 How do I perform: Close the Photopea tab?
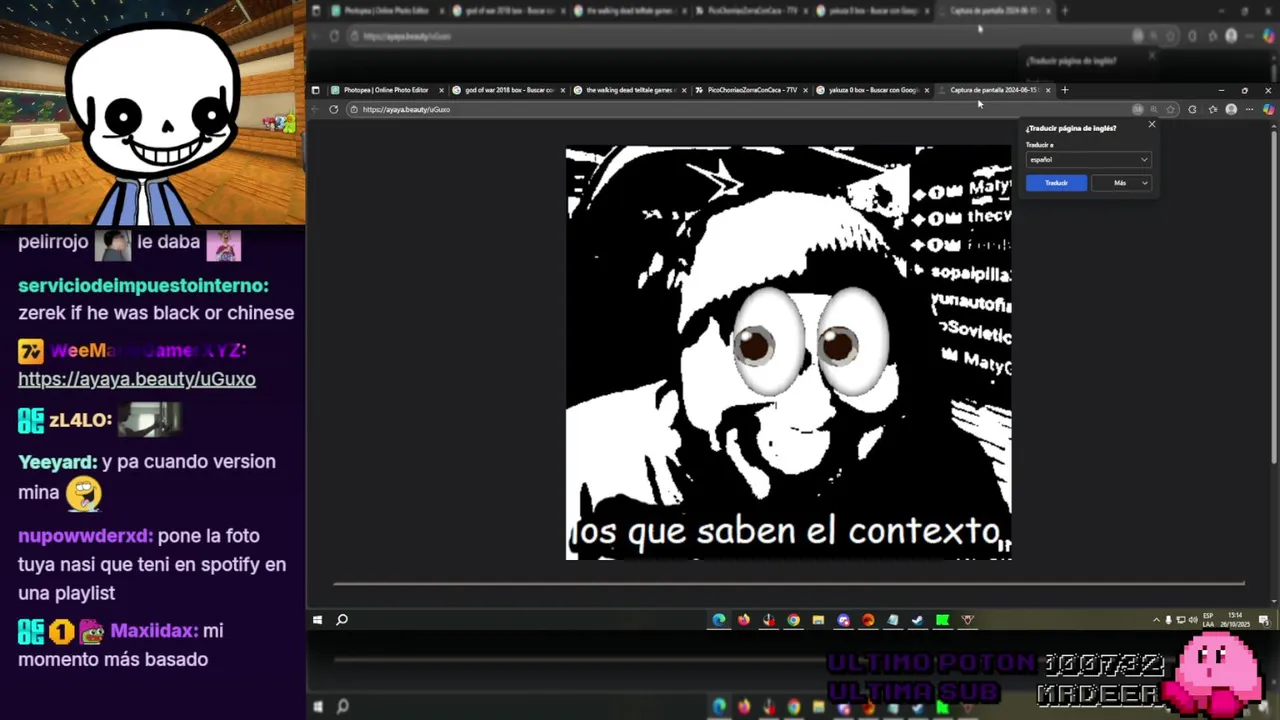pyautogui.click(x=441, y=90)
